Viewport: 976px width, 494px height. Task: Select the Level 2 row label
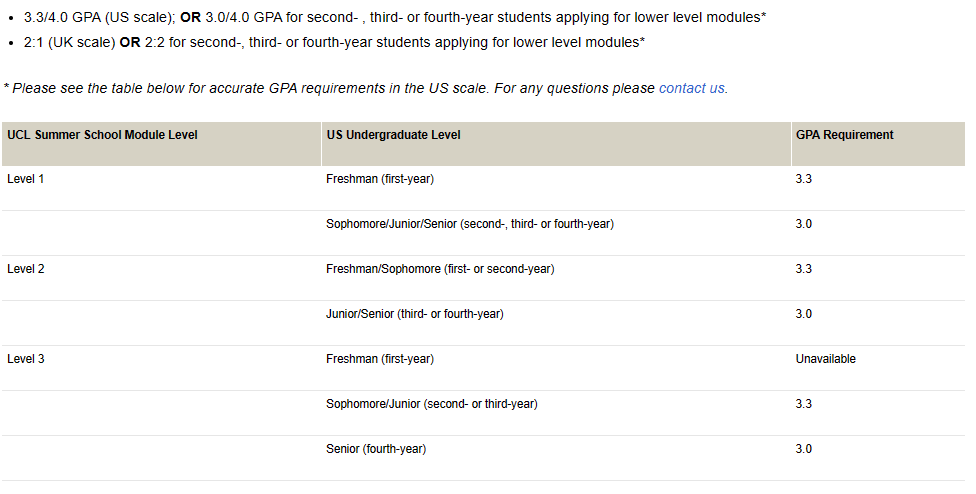coord(26,269)
